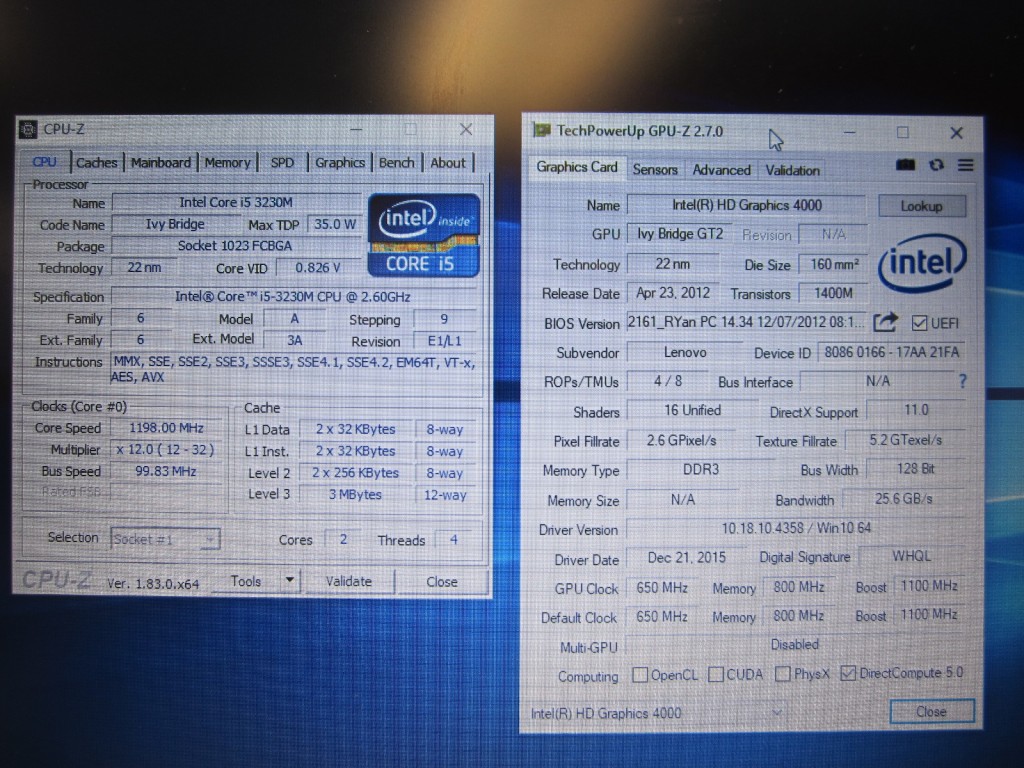1024x768 pixels.
Task: Click the Bus Interface question mark
Action: [x=962, y=381]
